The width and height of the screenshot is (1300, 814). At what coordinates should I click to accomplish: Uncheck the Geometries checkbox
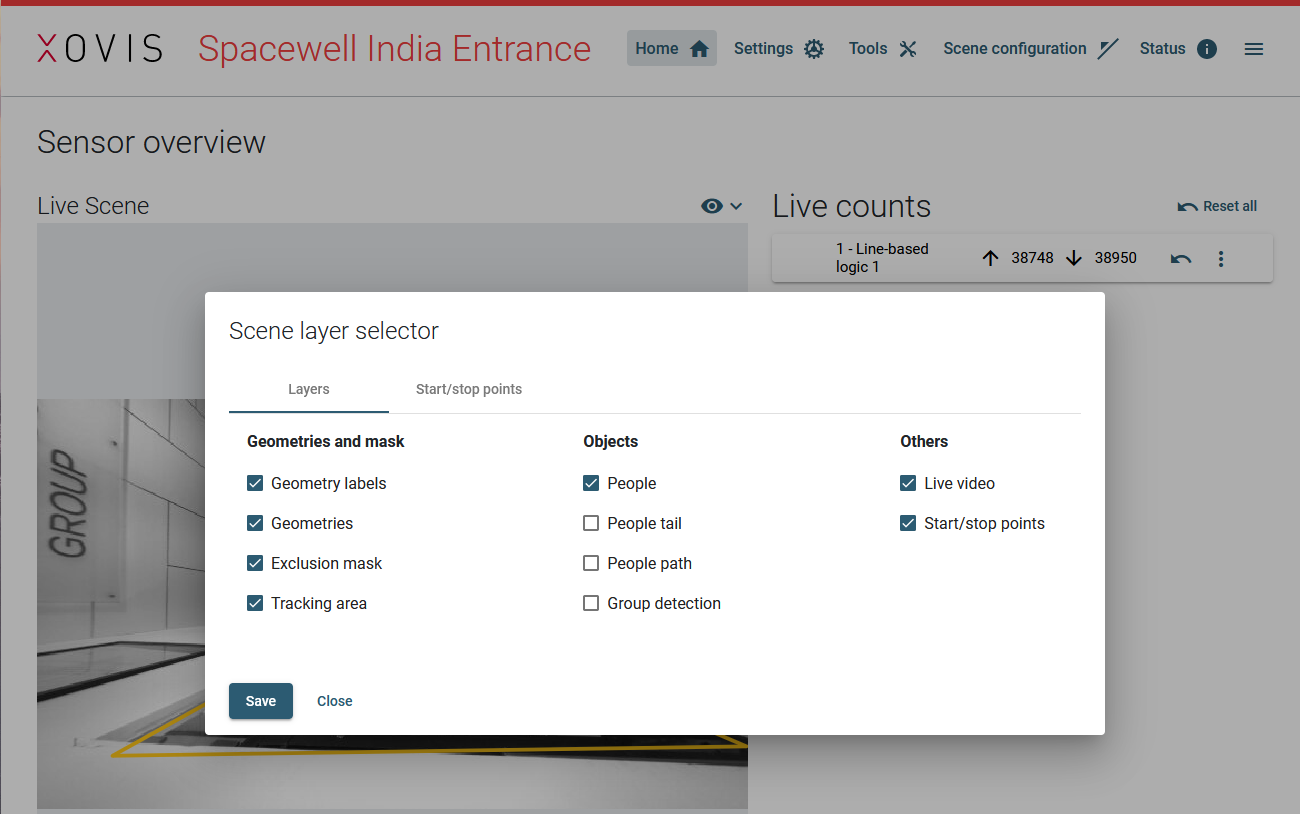(x=255, y=523)
